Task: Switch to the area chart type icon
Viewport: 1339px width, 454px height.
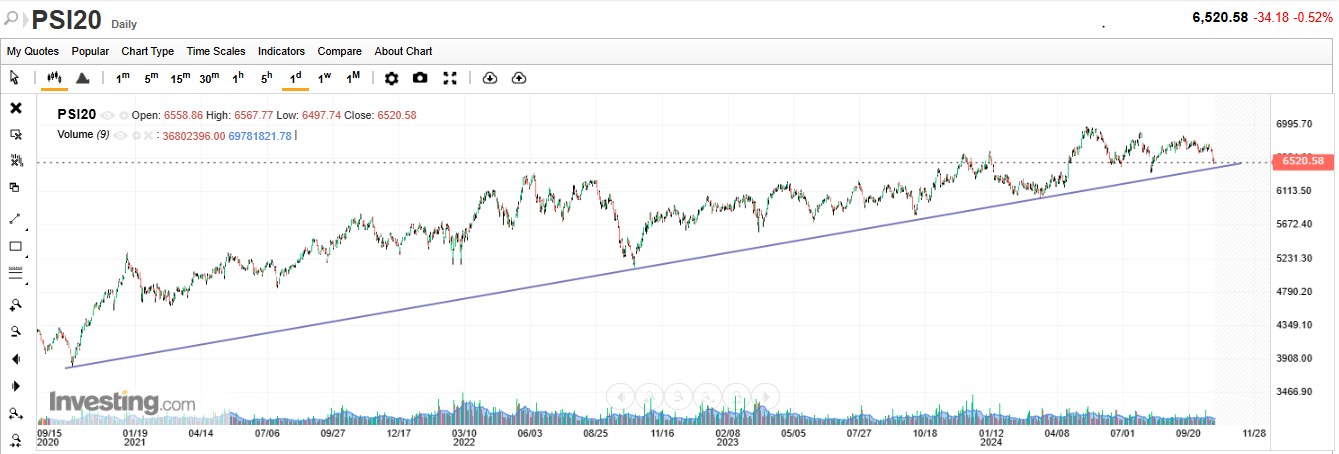Action: [x=83, y=78]
